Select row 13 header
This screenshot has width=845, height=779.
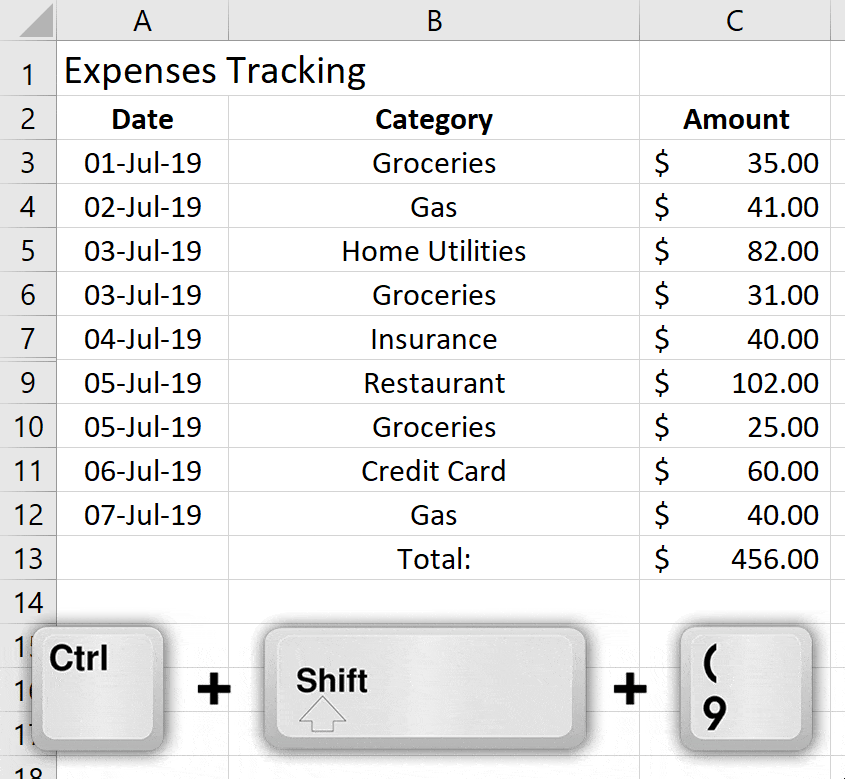(x=28, y=559)
